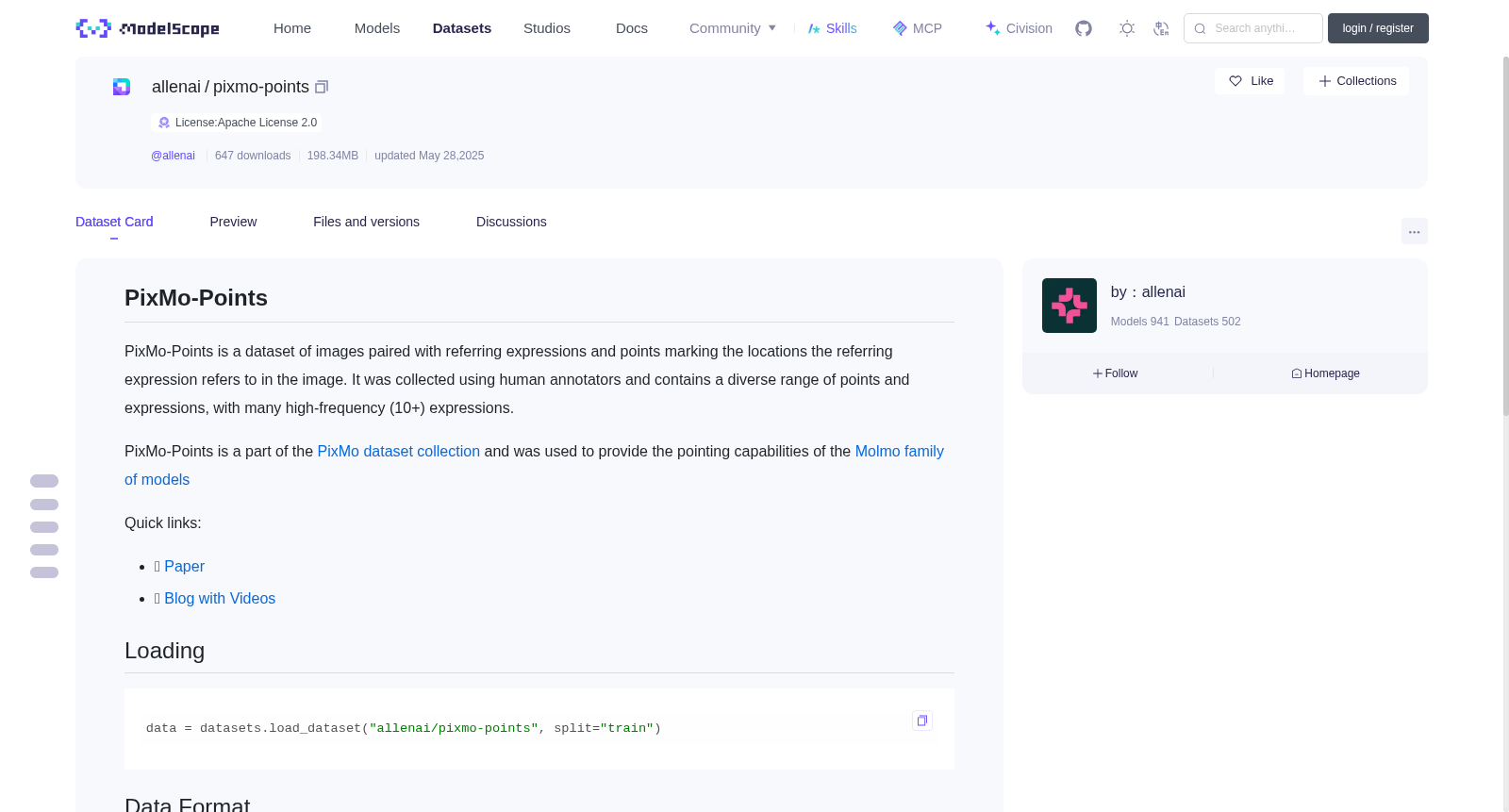Click the last outline marker in the left sidebar
Screen dimensions: 1509x812
coord(44,572)
